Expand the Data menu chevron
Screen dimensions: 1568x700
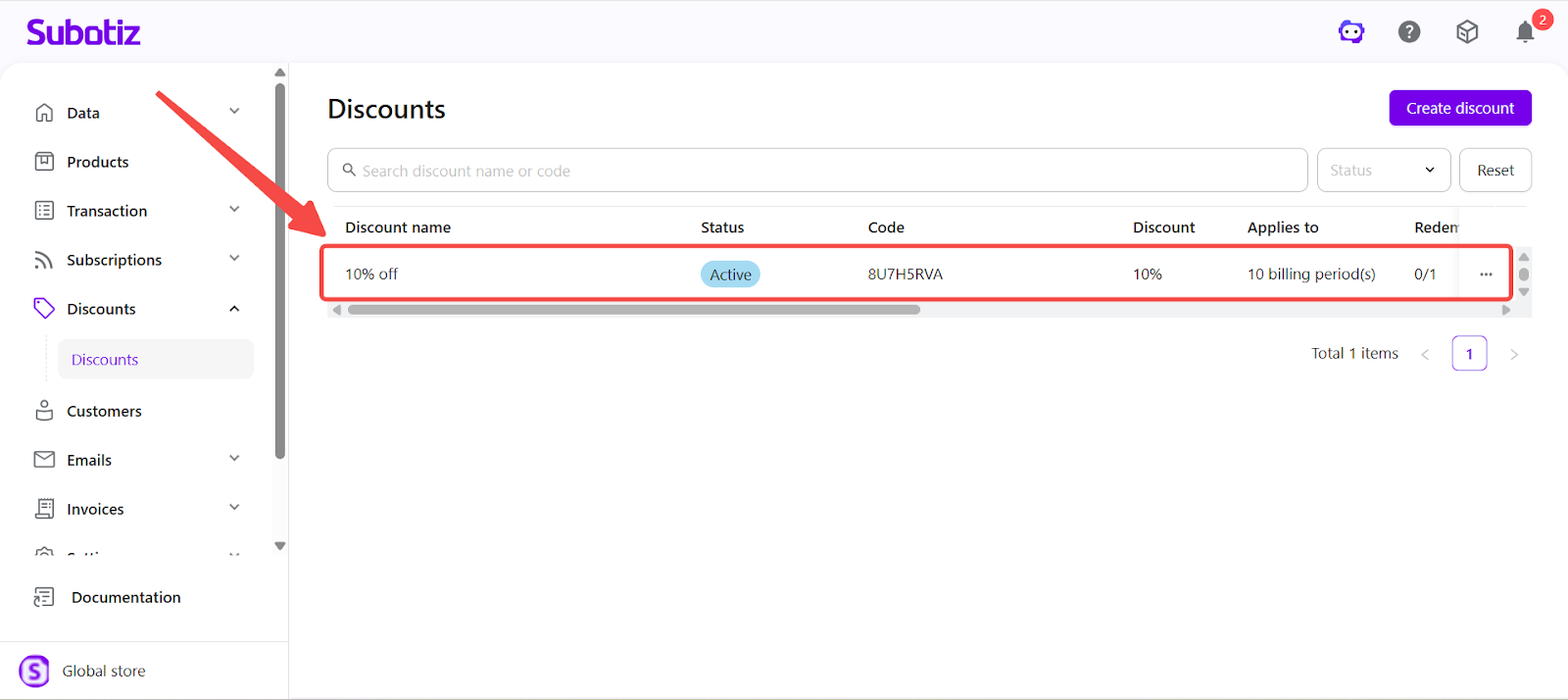pos(234,112)
